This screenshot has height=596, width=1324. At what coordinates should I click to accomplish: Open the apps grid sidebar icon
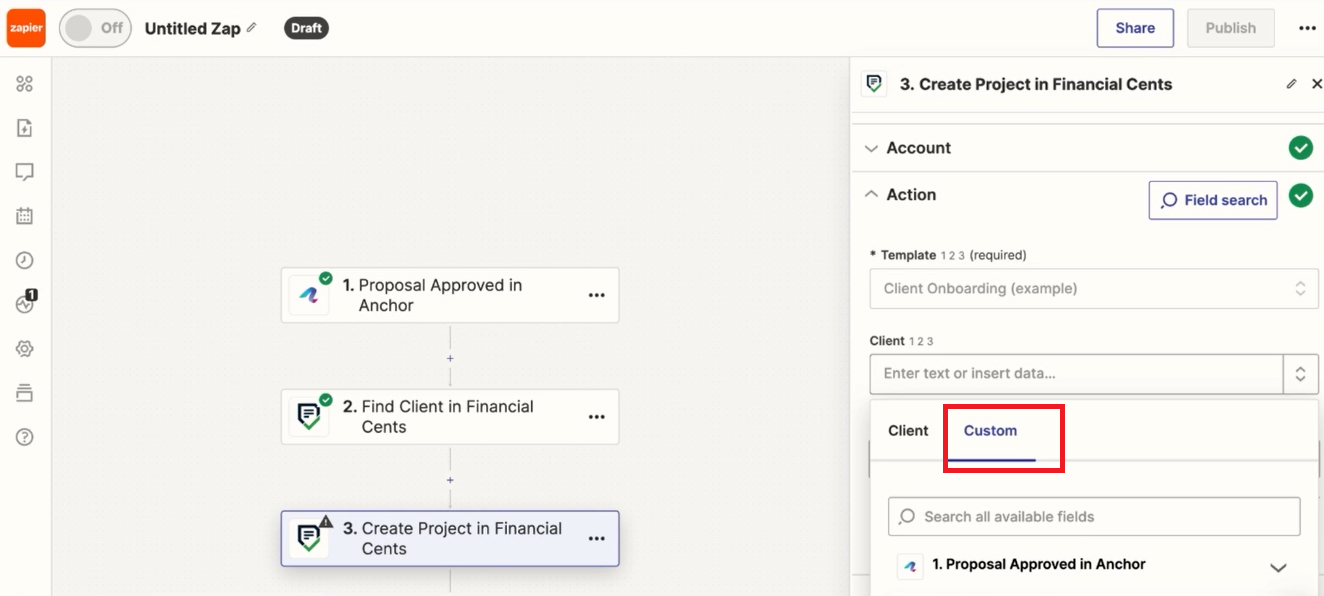pyautogui.click(x=25, y=84)
